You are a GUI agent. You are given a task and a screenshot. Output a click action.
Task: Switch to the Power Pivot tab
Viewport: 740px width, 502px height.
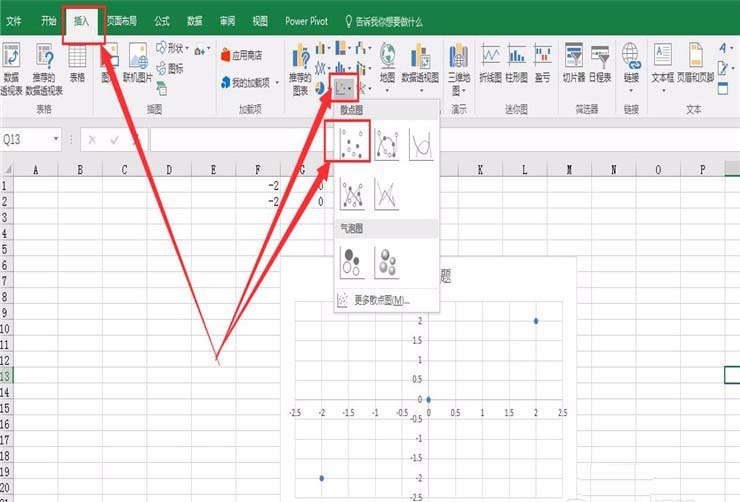coord(306,21)
